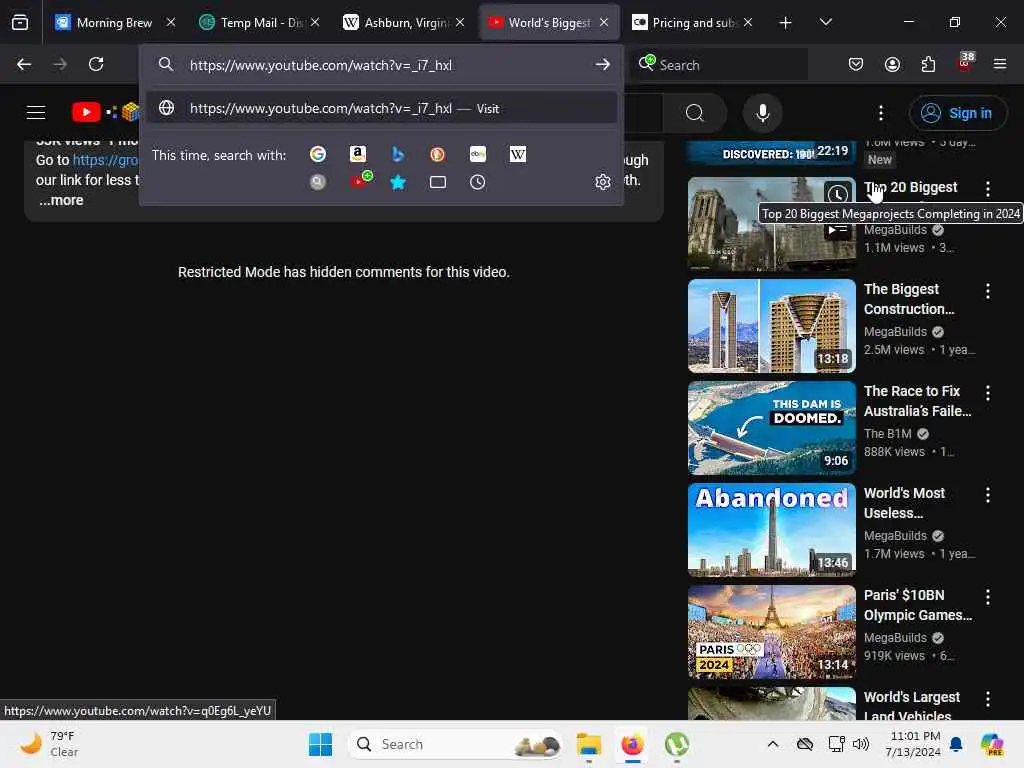The width and height of the screenshot is (1024, 768).
Task: Search open tabs via the rectangle icon
Action: click(x=438, y=182)
